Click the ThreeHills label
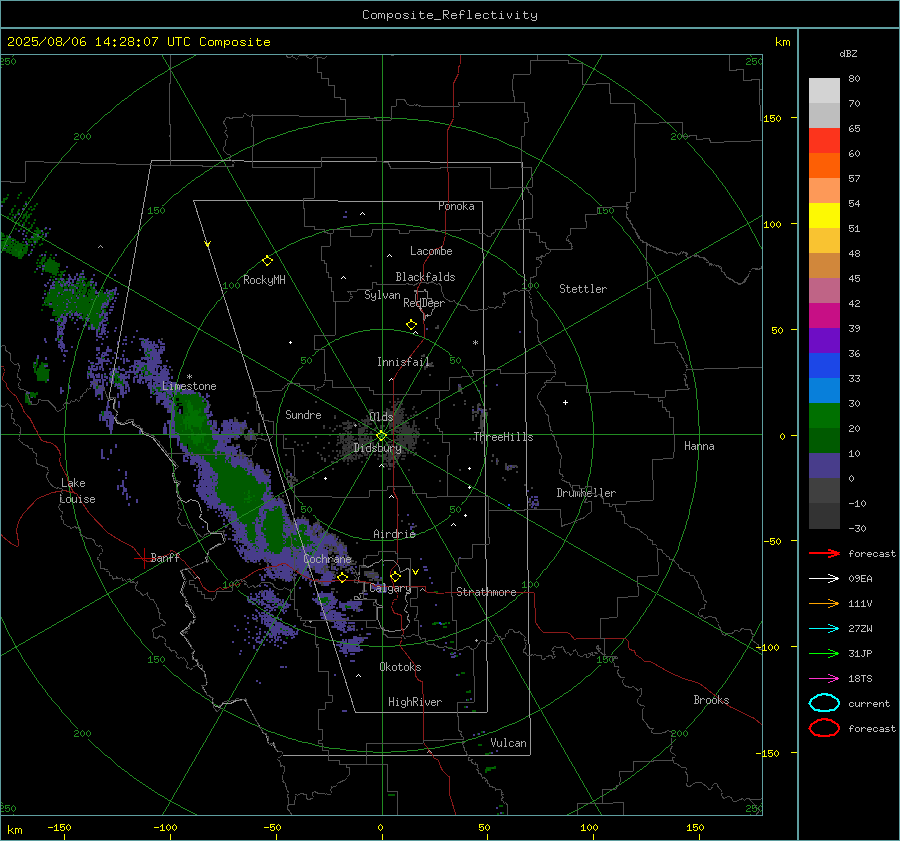The image size is (900, 841). (503, 437)
